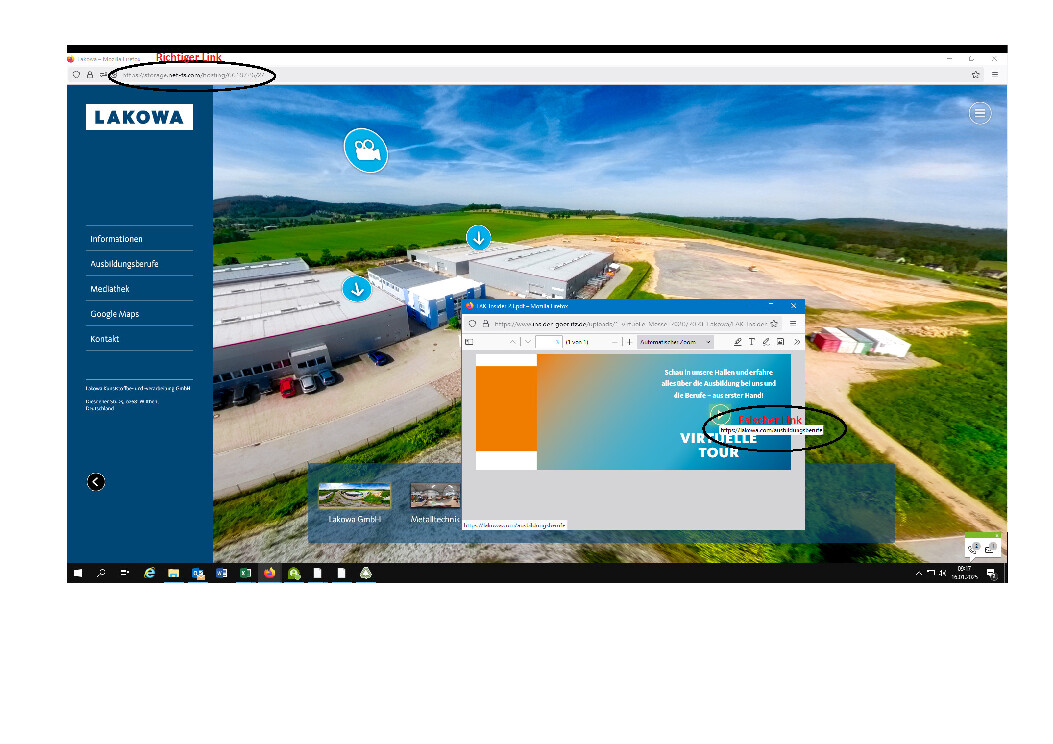This screenshot has width=1053, height=744.
Task: Open the main Firefox window's application menu
Action: click(x=995, y=75)
